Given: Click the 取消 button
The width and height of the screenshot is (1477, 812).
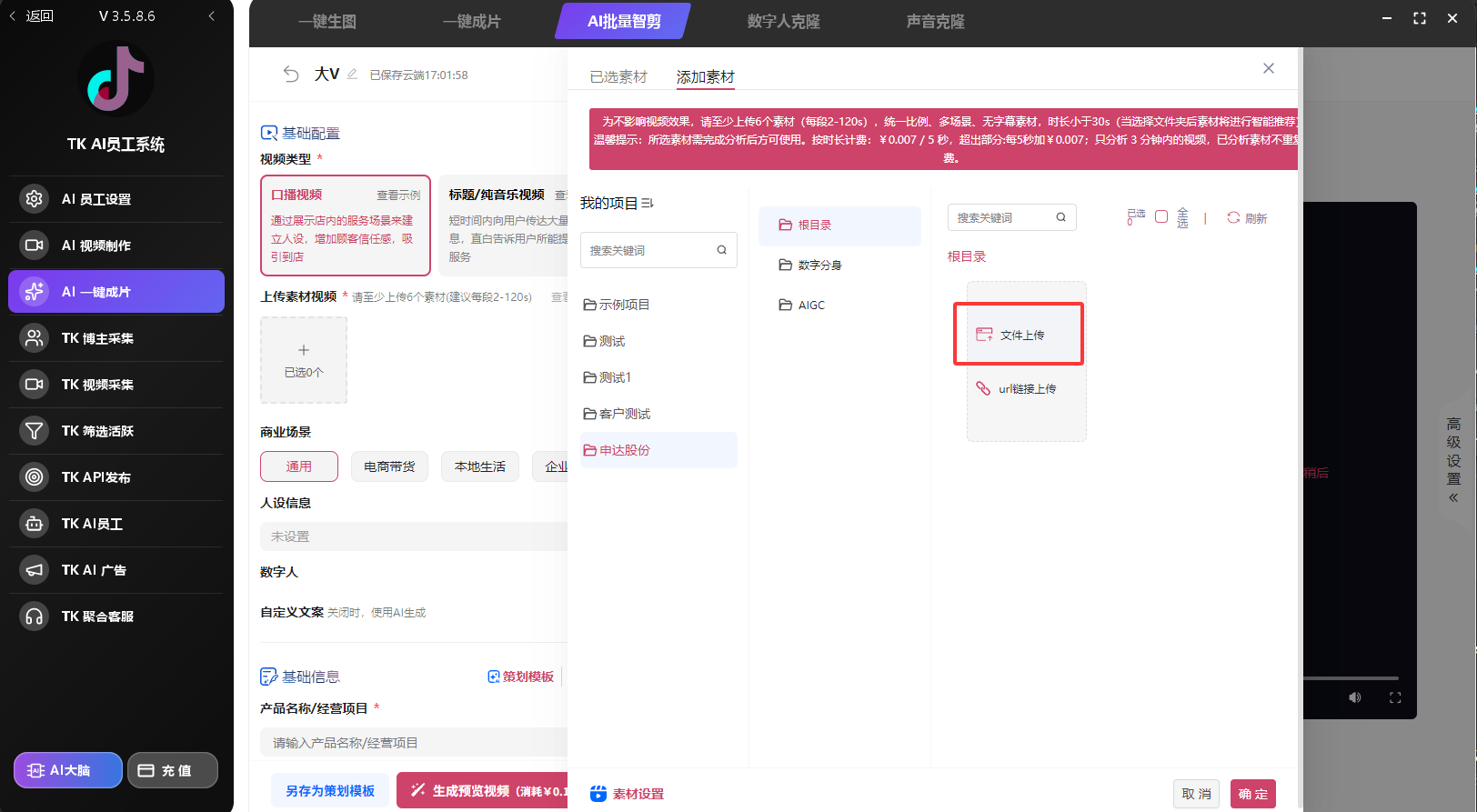Looking at the screenshot, I should (x=1196, y=794).
